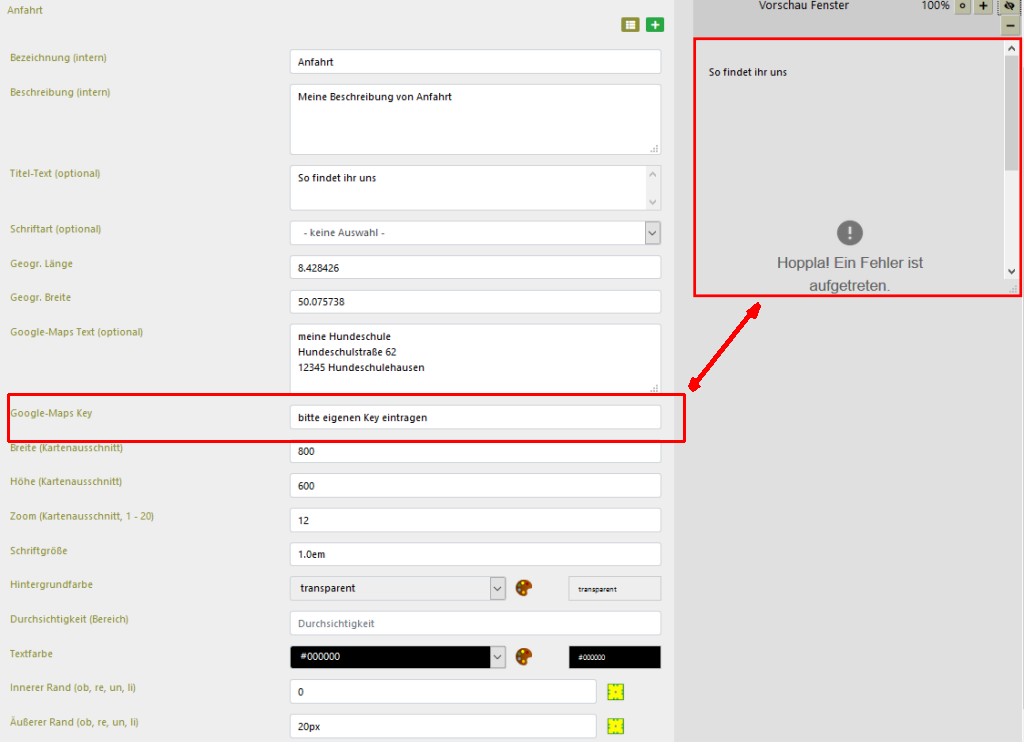Focus the Zoom (Kartenausschnitt) input field
Screen dimensions: 1024x742
click(x=475, y=520)
